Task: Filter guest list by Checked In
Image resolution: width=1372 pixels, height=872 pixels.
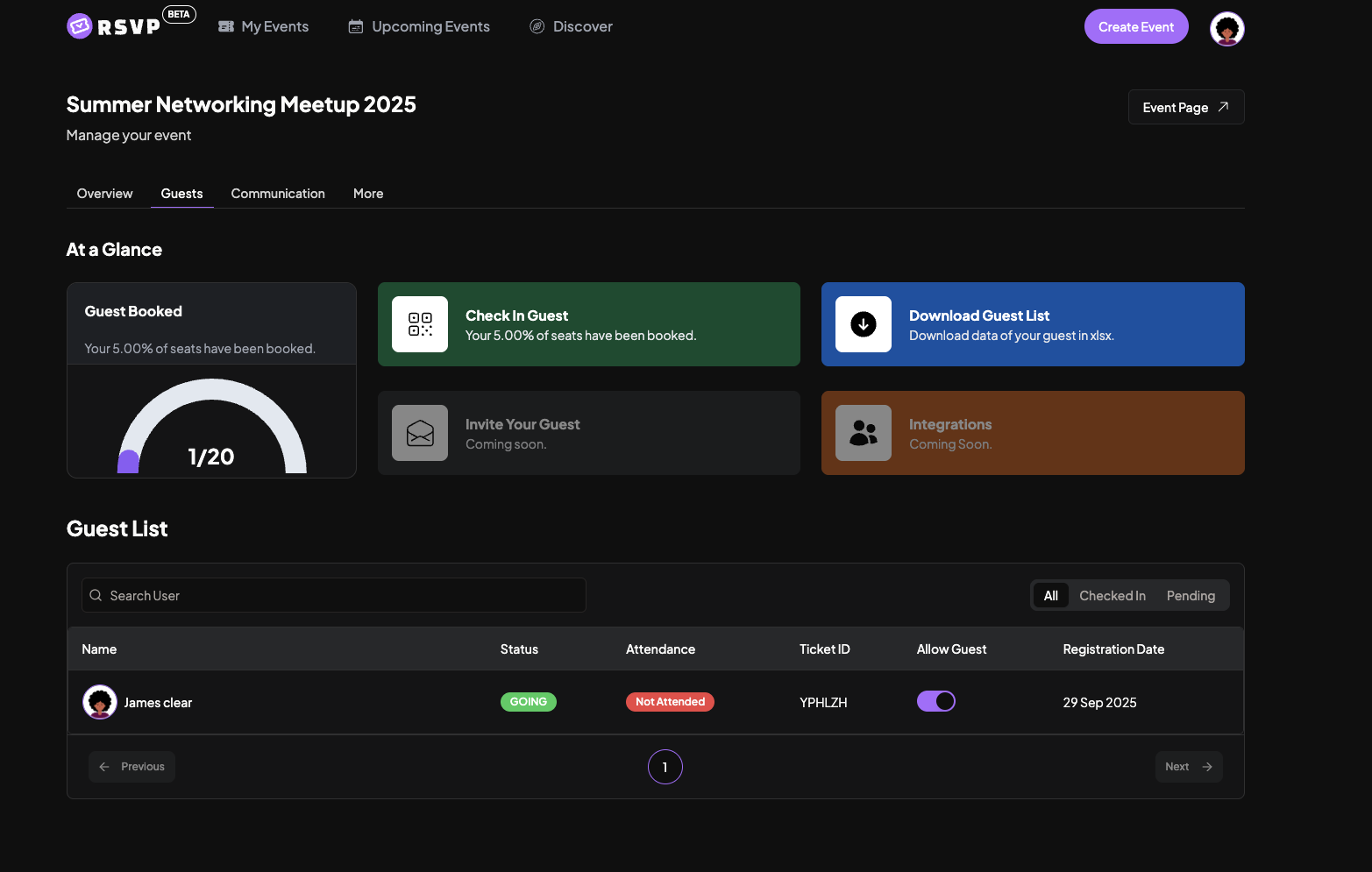Action: click(x=1112, y=596)
